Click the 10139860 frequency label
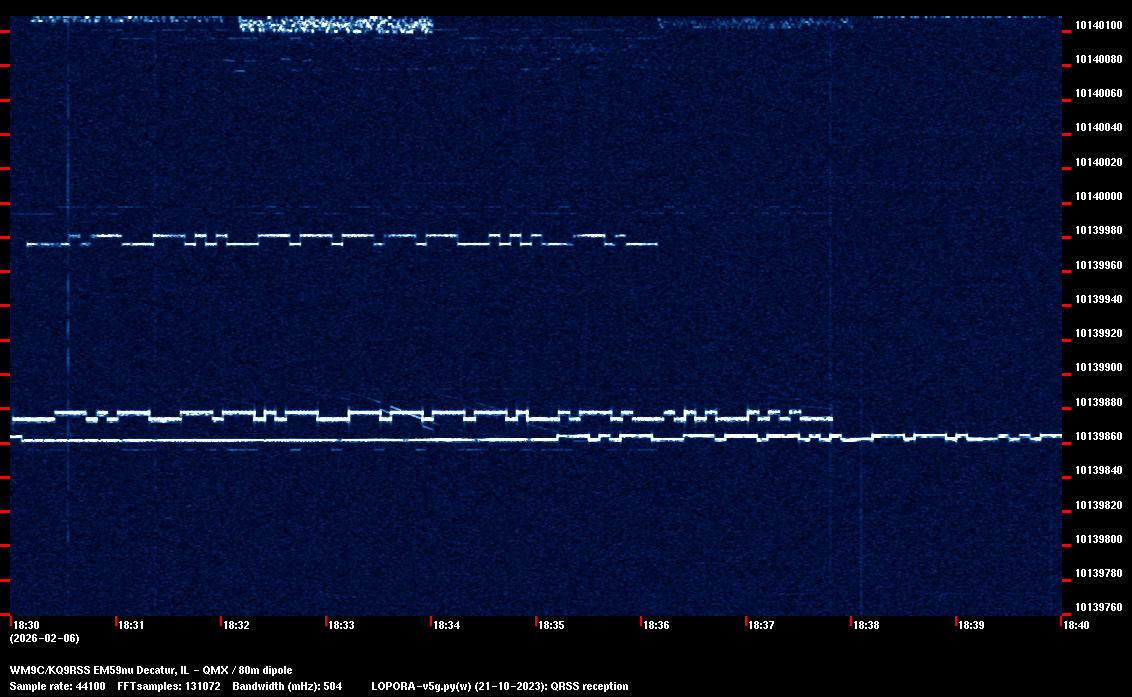Image resolution: width=1132 pixels, height=697 pixels. pyautogui.click(x=1097, y=437)
